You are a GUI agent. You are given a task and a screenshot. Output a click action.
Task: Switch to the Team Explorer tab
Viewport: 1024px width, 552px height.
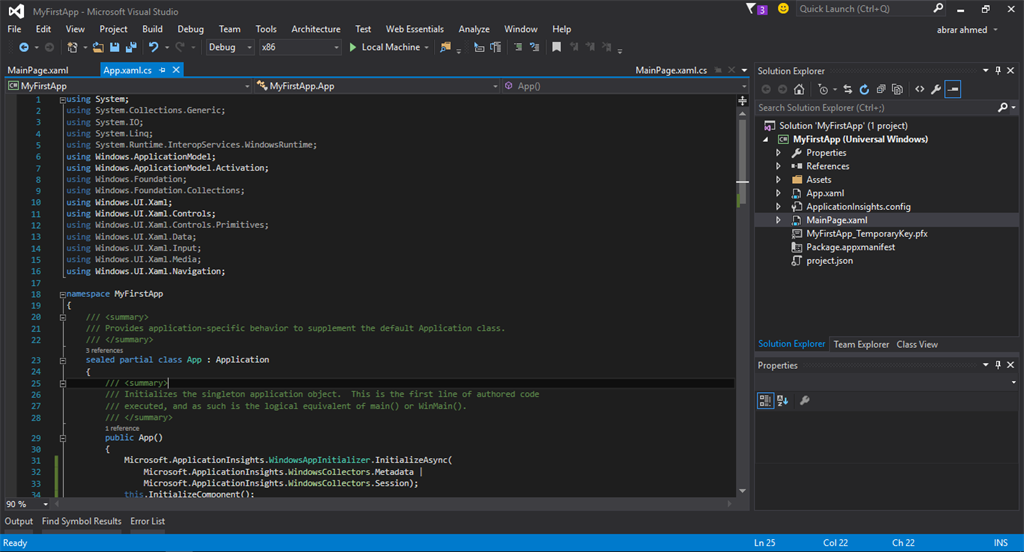pos(861,344)
